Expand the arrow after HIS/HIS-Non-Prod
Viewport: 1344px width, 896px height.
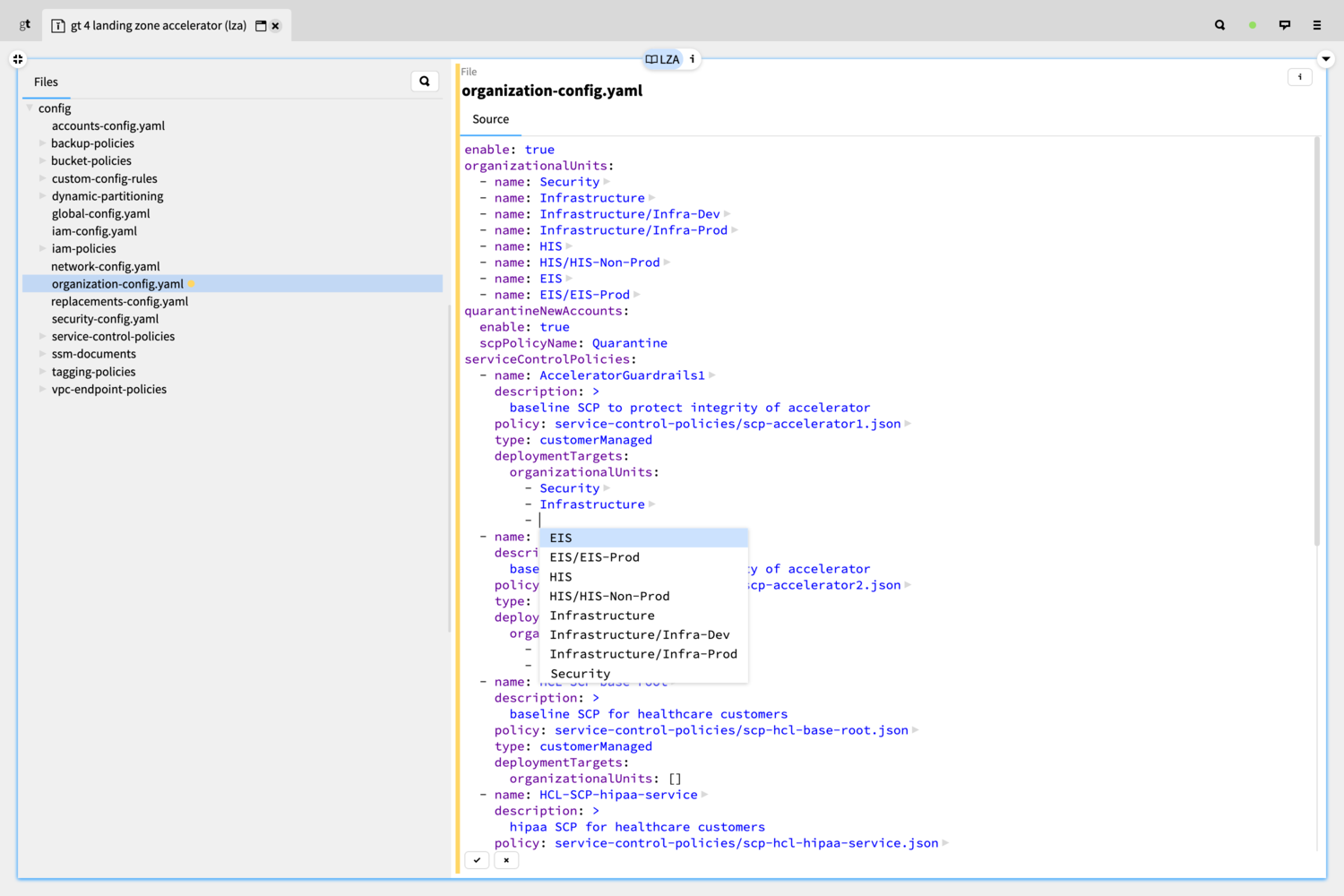[667, 263]
